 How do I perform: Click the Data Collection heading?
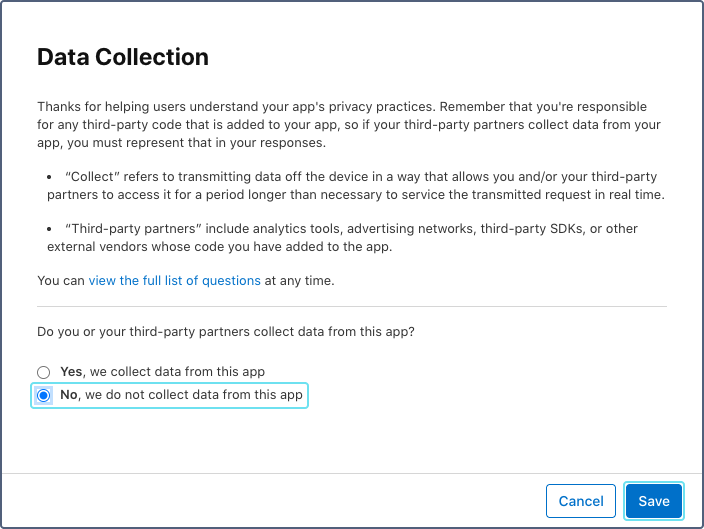(x=123, y=57)
